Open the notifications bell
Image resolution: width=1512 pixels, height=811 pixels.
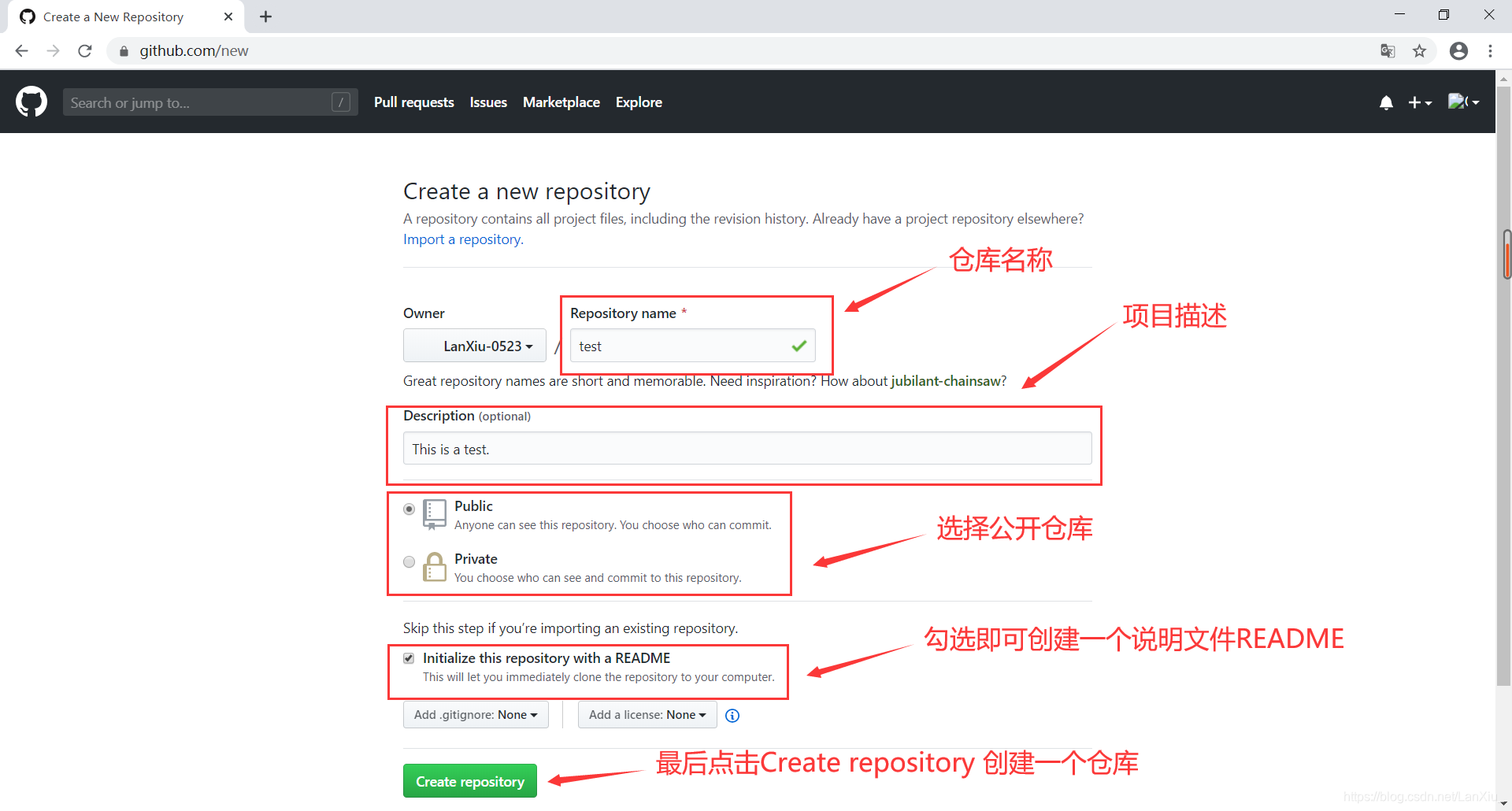(x=1386, y=103)
